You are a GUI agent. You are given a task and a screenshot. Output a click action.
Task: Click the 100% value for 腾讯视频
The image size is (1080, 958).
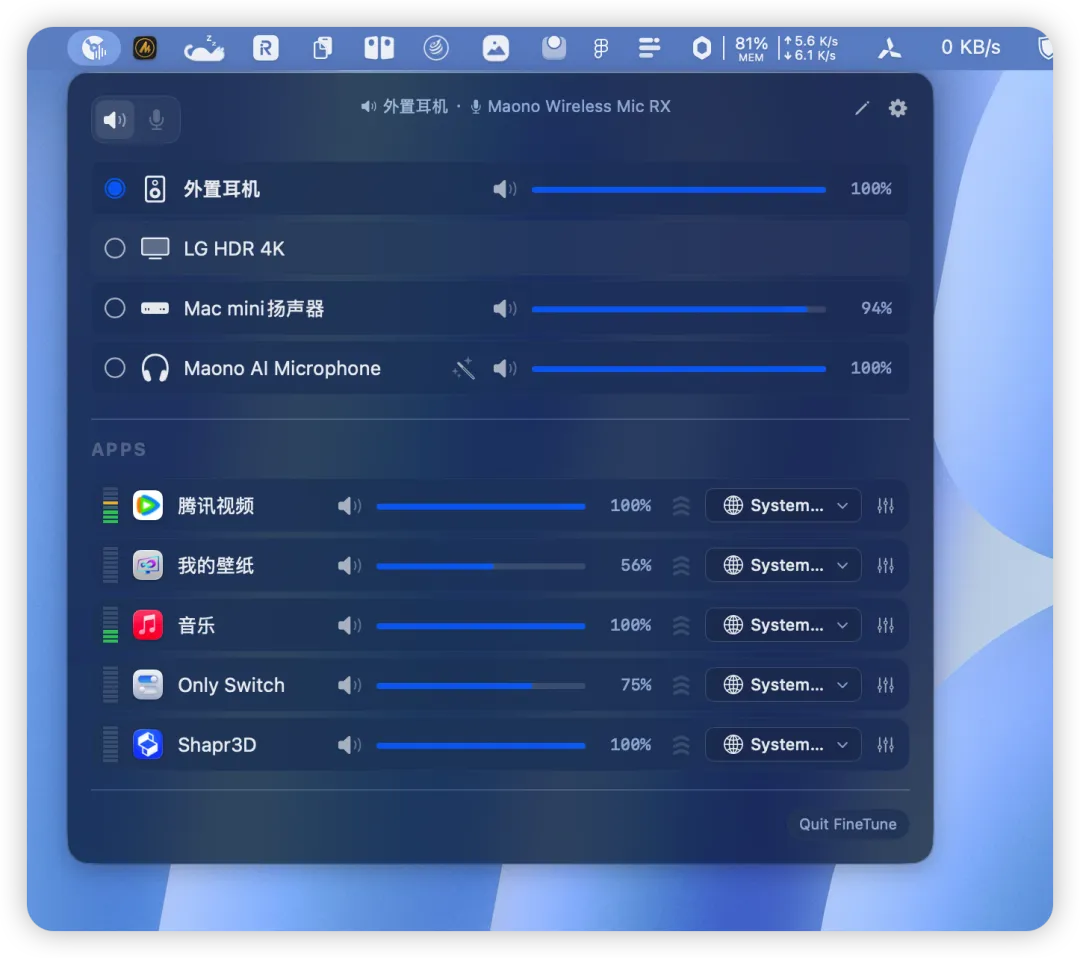630,506
